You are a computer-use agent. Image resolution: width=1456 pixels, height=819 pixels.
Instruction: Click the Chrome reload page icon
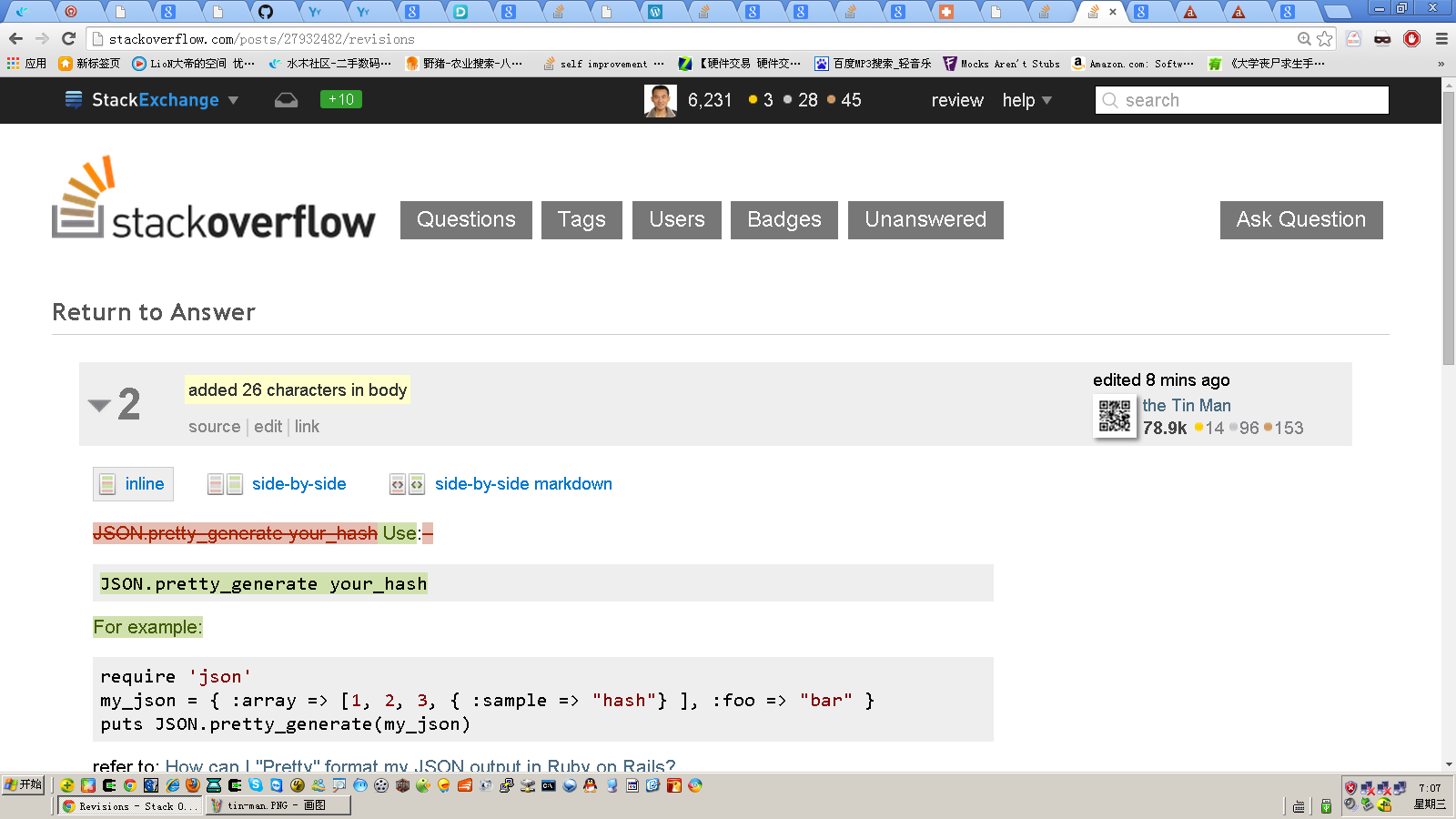(68, 38)
